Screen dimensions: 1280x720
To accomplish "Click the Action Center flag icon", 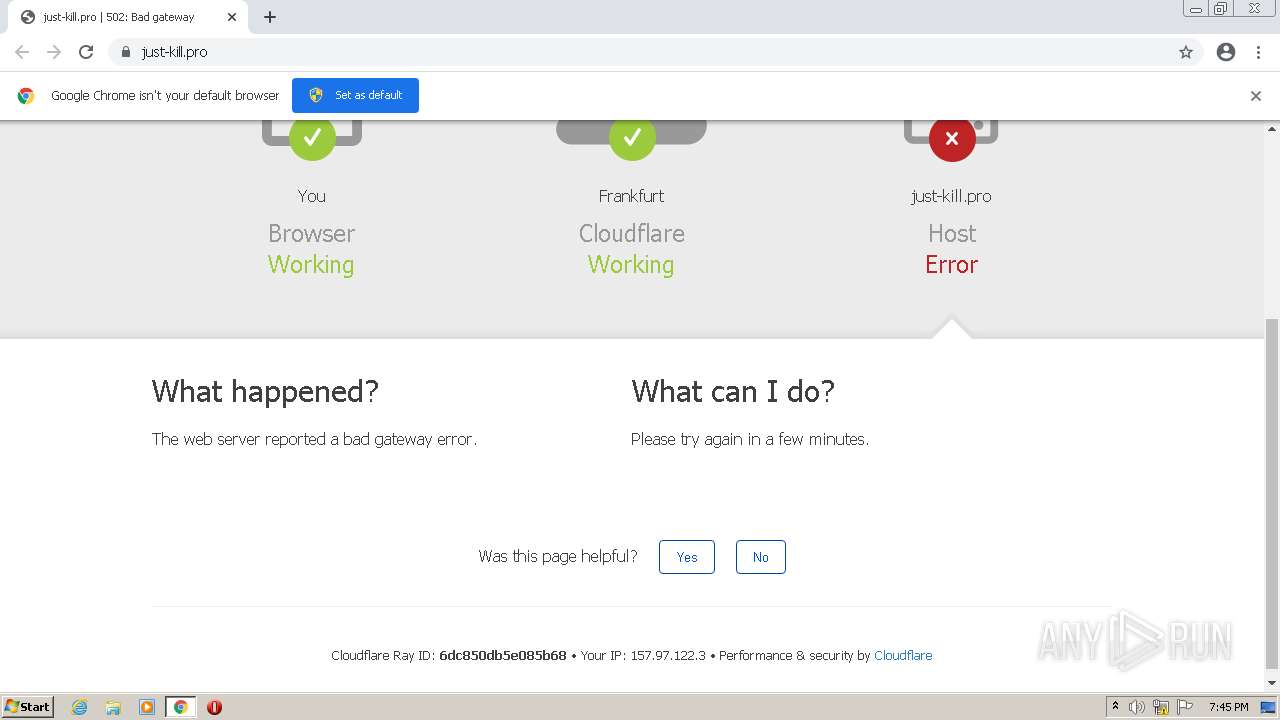I will click(1185, 707).
